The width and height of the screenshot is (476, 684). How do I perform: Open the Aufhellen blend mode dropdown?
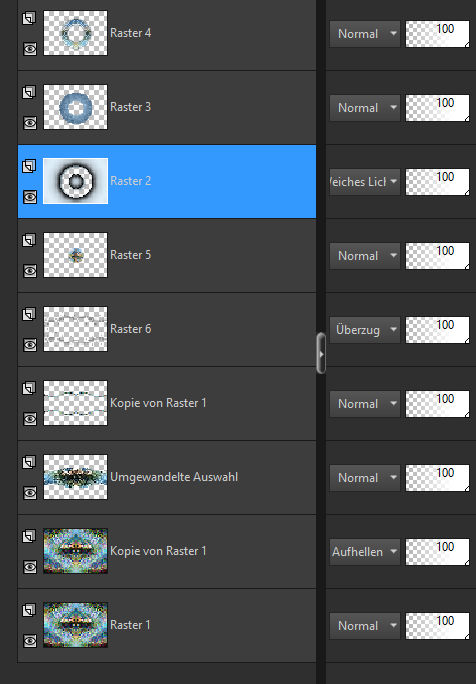pos(365,552)
